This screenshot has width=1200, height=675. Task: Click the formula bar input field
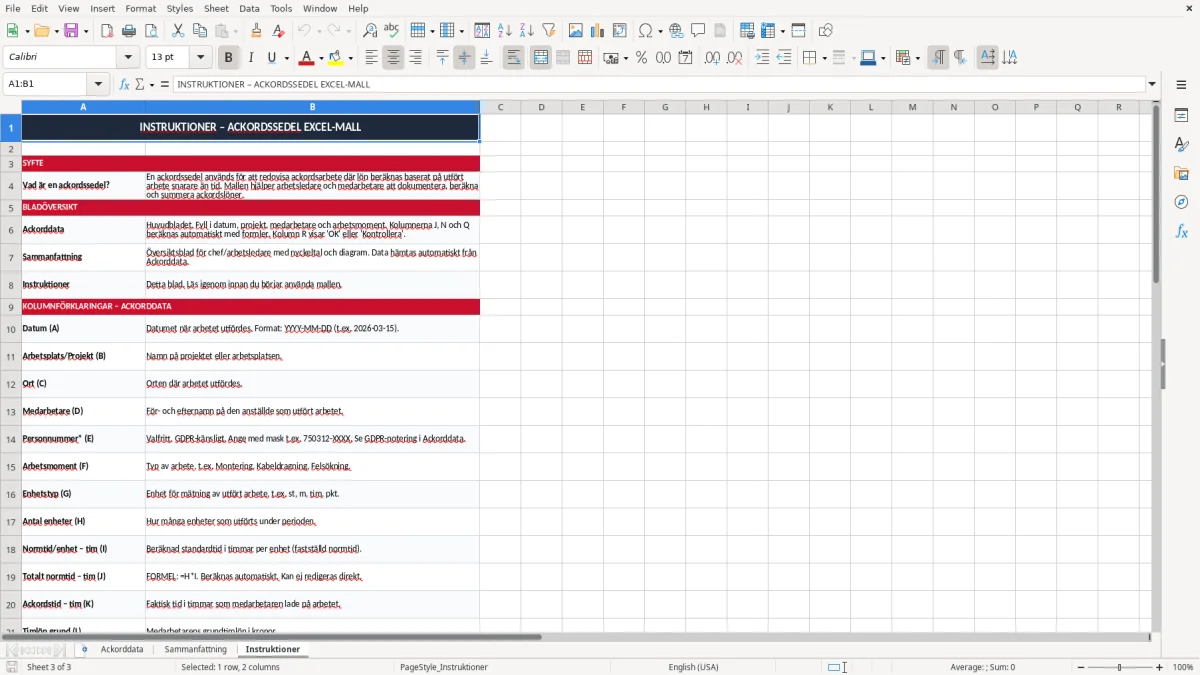click(x=659, y=84)
